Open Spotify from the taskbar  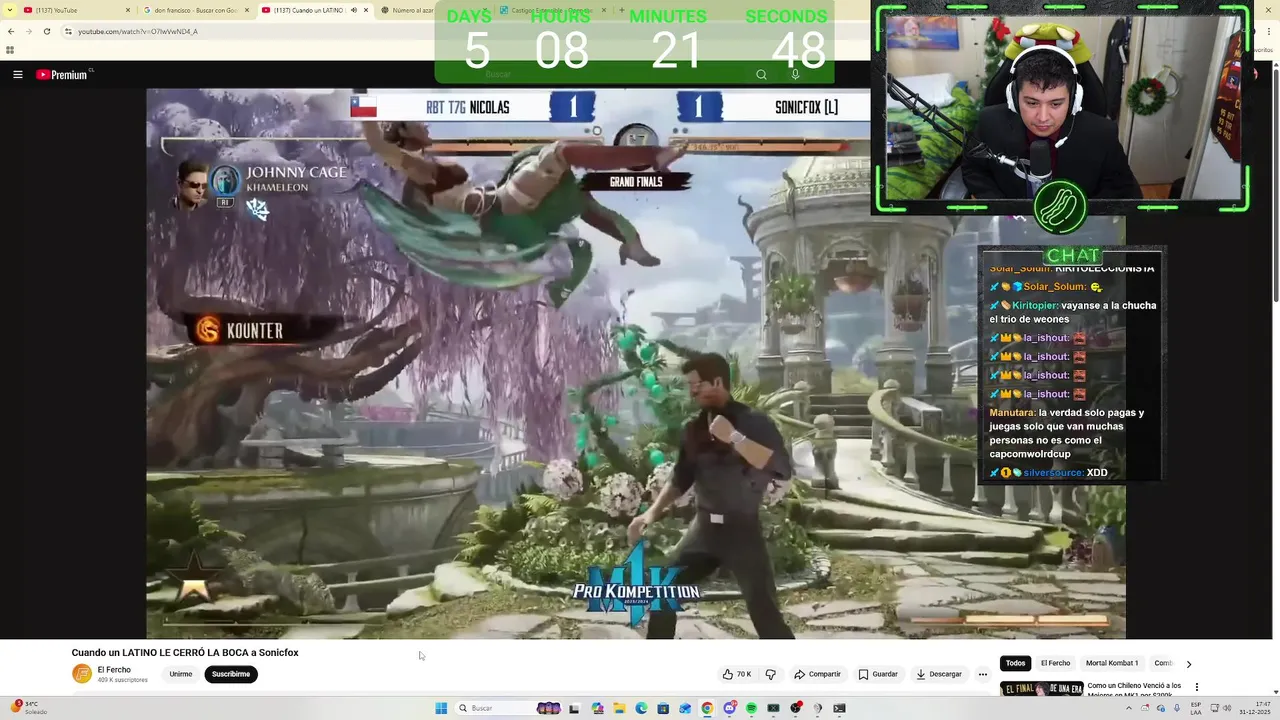751,708
